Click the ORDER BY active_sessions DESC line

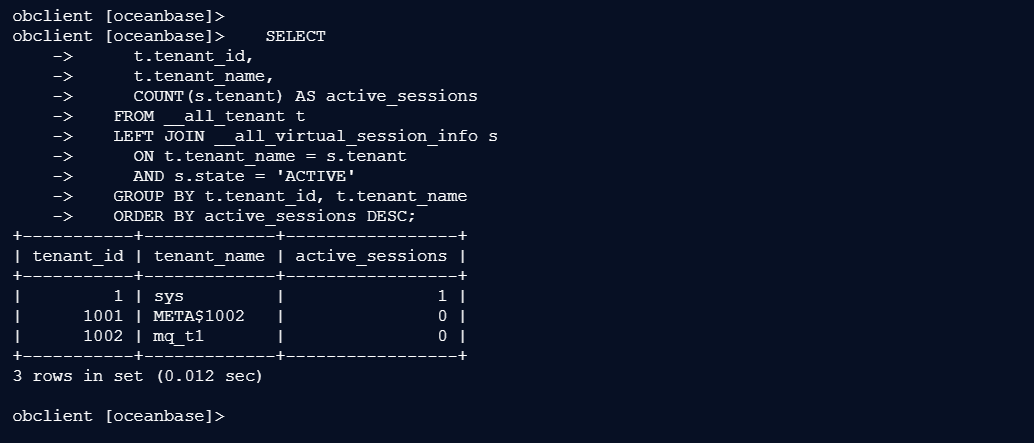coord(264,216)
